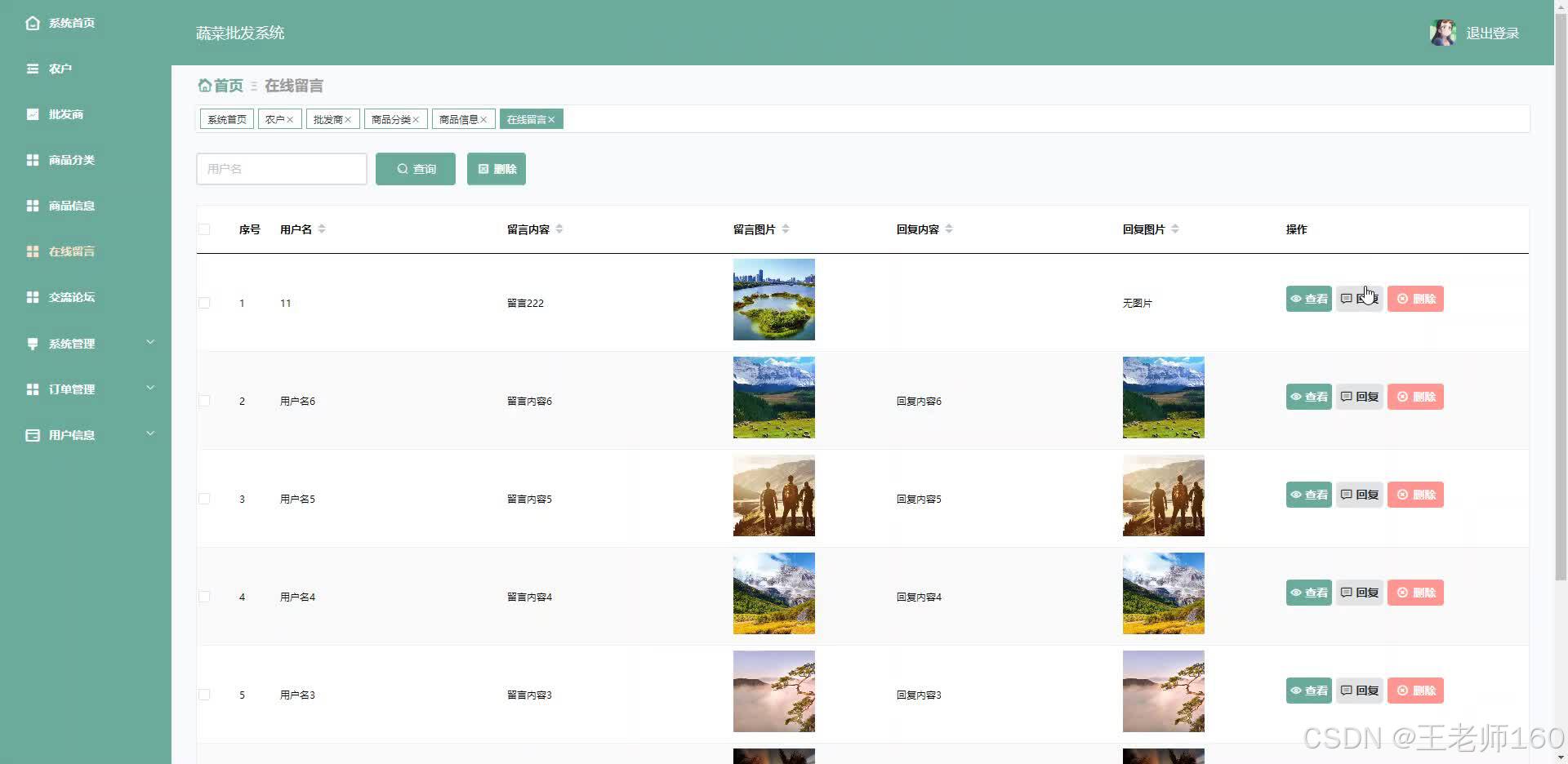Click 删除 for 用户名4 row
1568x764 pixels.
pos(1415,593)
